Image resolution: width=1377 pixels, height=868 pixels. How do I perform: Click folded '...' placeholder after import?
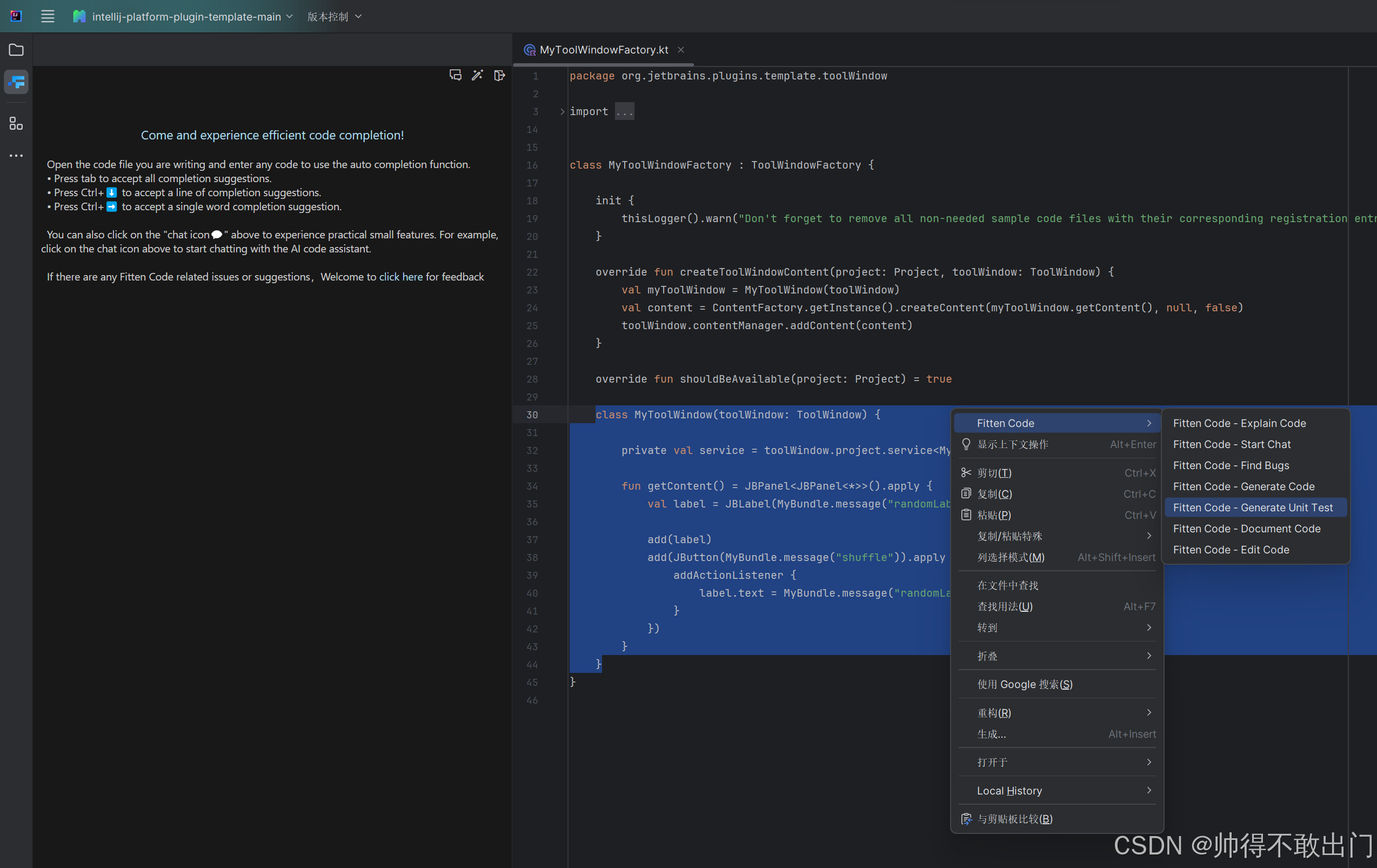pyautogui.click(x=624, y=111)
